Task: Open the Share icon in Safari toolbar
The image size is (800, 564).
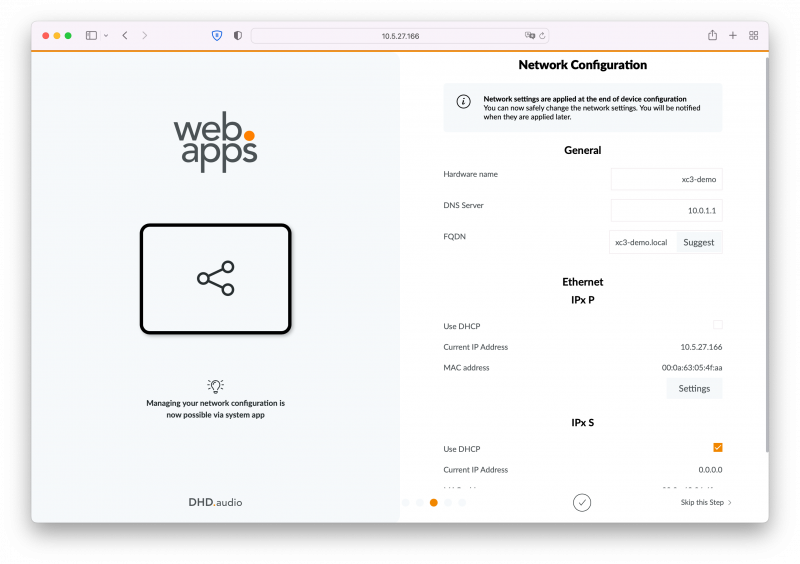Action: click(x=712, y=35)
